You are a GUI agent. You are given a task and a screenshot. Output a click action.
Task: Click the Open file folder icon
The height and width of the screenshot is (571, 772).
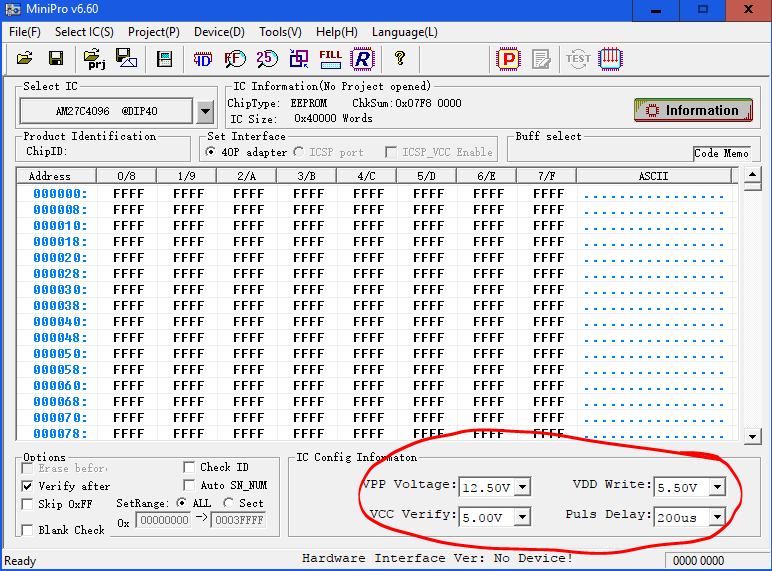(x=25, y=59)
